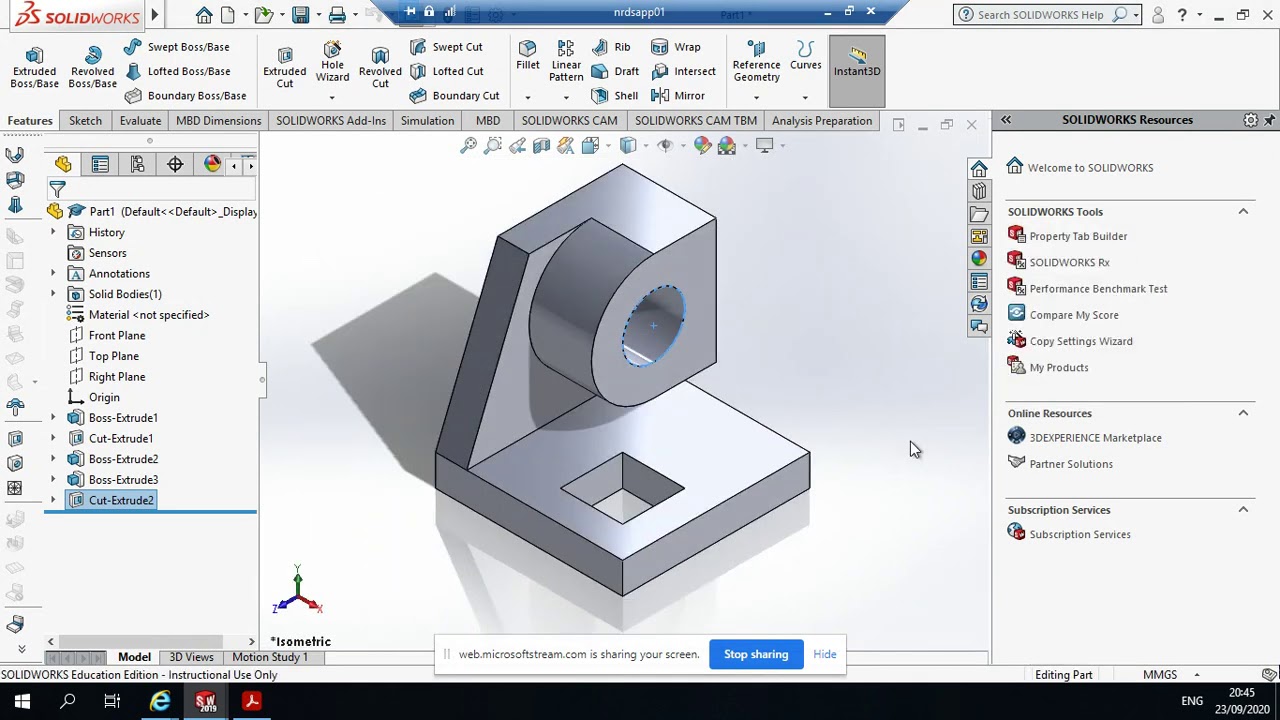The image size is (1280, 720).
Task: Collapse the SOLIDWORKS Tools section
Action: tap(1243, 212)
